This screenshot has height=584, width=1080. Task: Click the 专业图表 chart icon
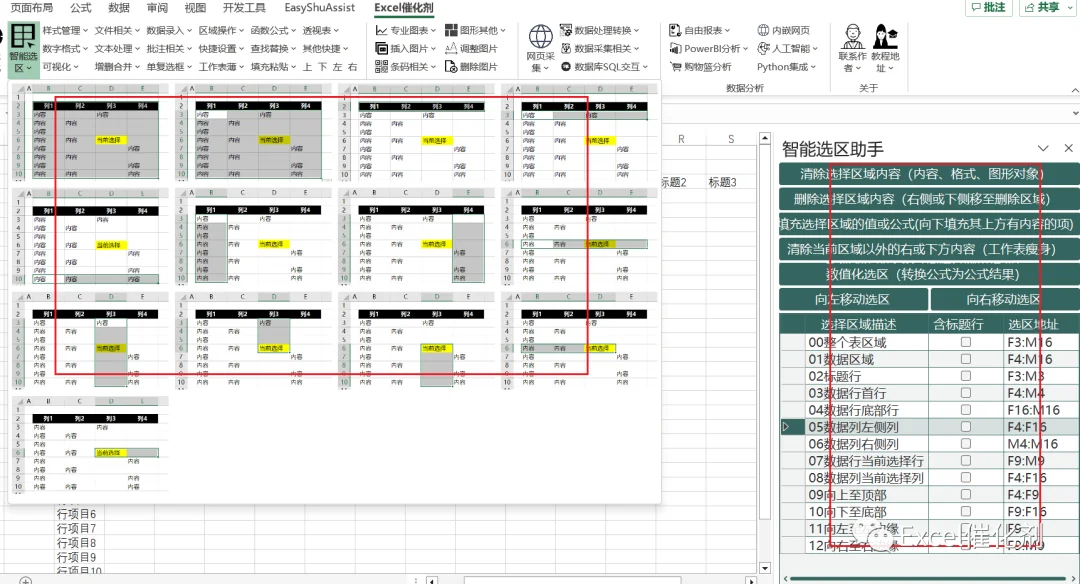coord(382,30)
